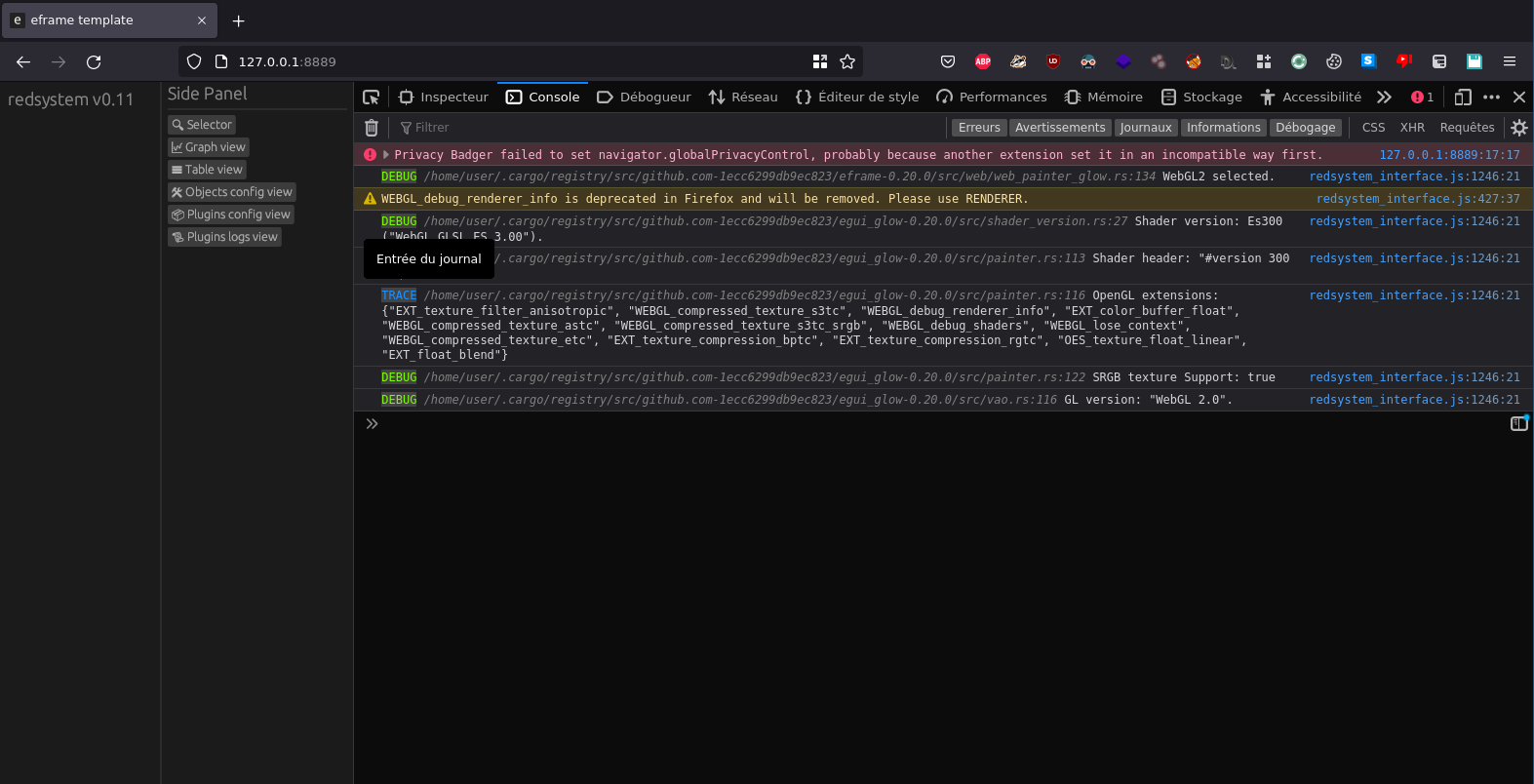
Task: Open Plugins logs view
Action: tap(225, 237)
